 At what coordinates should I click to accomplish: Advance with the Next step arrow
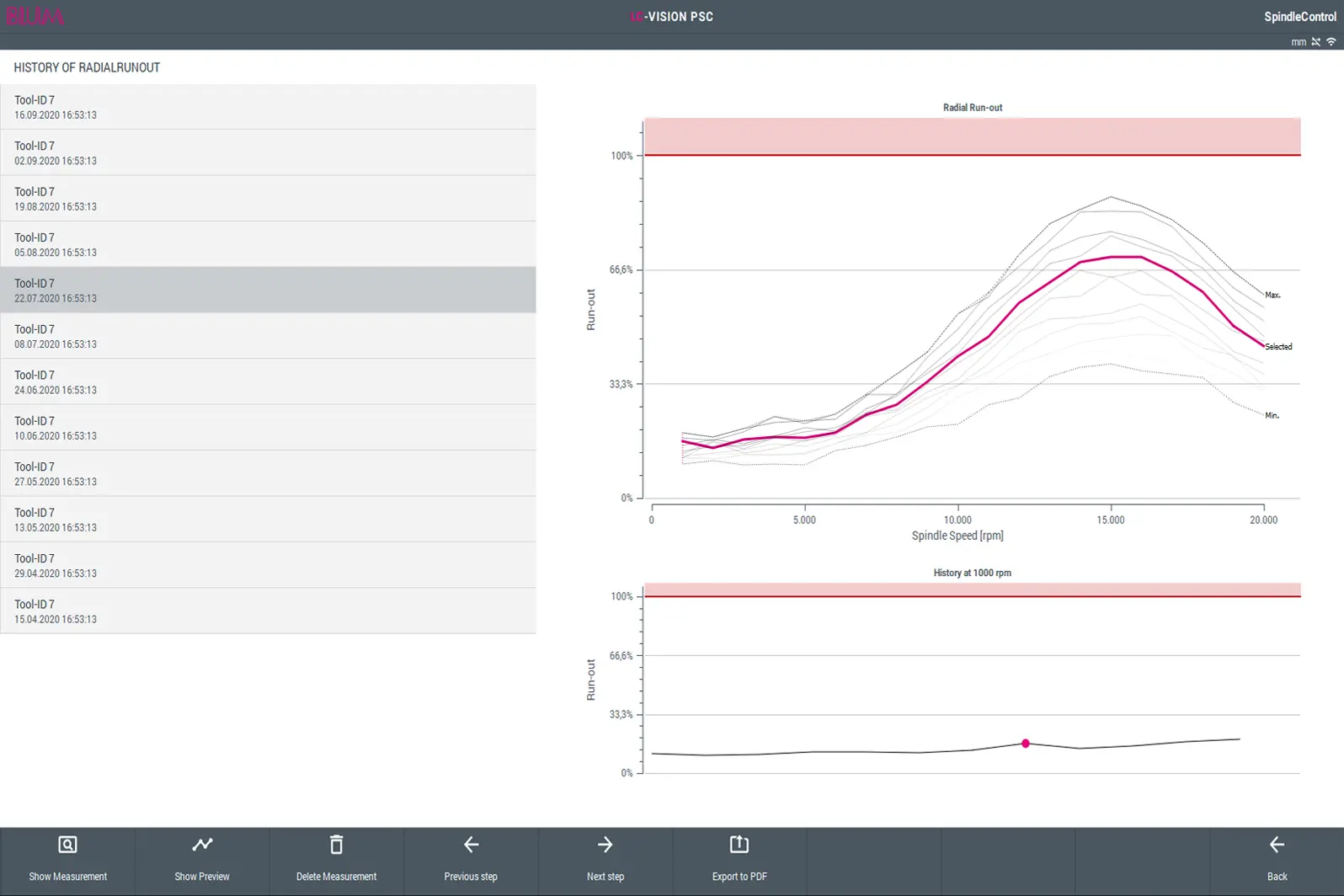605,845
